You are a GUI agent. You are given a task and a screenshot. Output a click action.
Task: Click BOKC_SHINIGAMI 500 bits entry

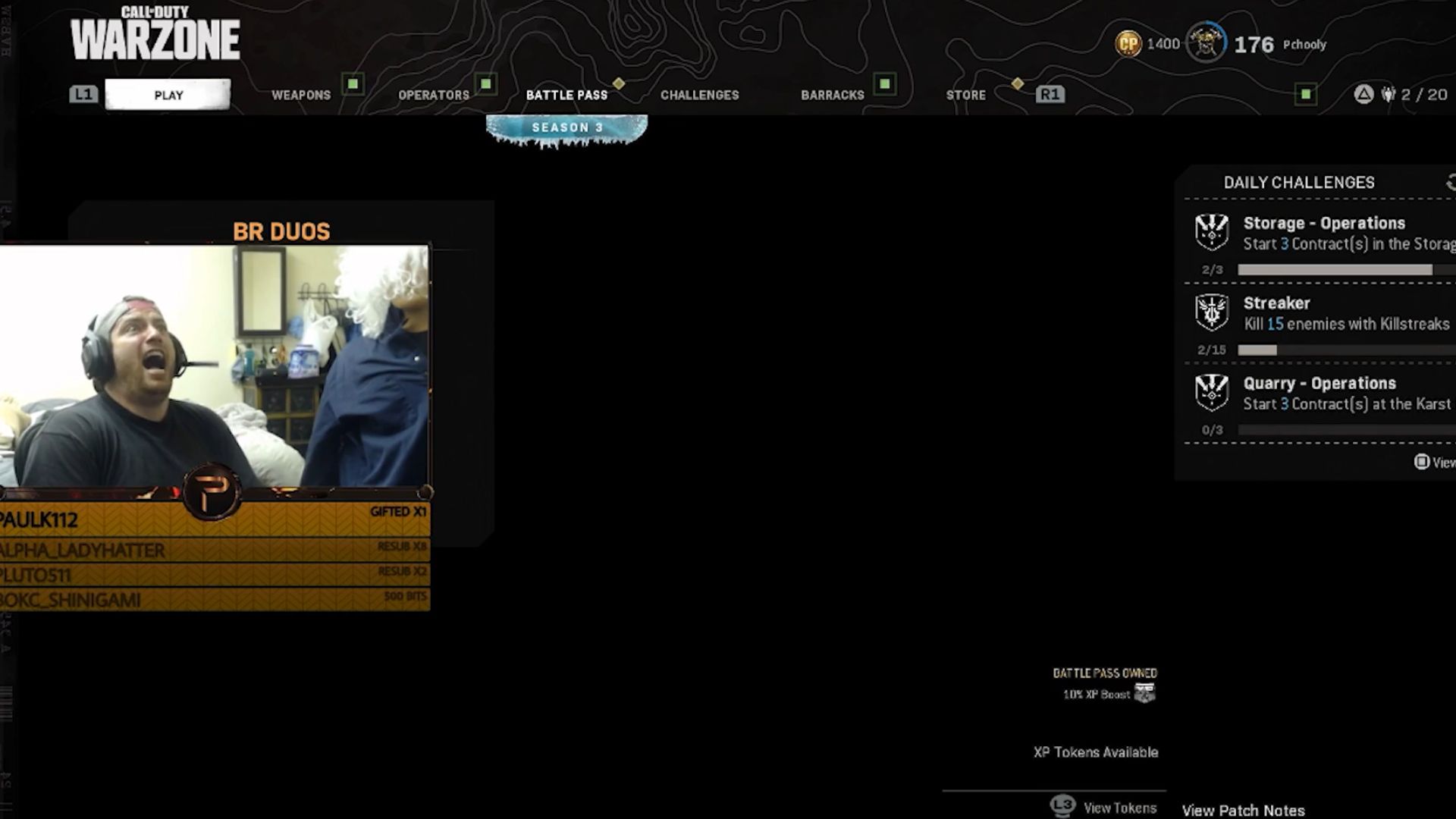[215, 600]
